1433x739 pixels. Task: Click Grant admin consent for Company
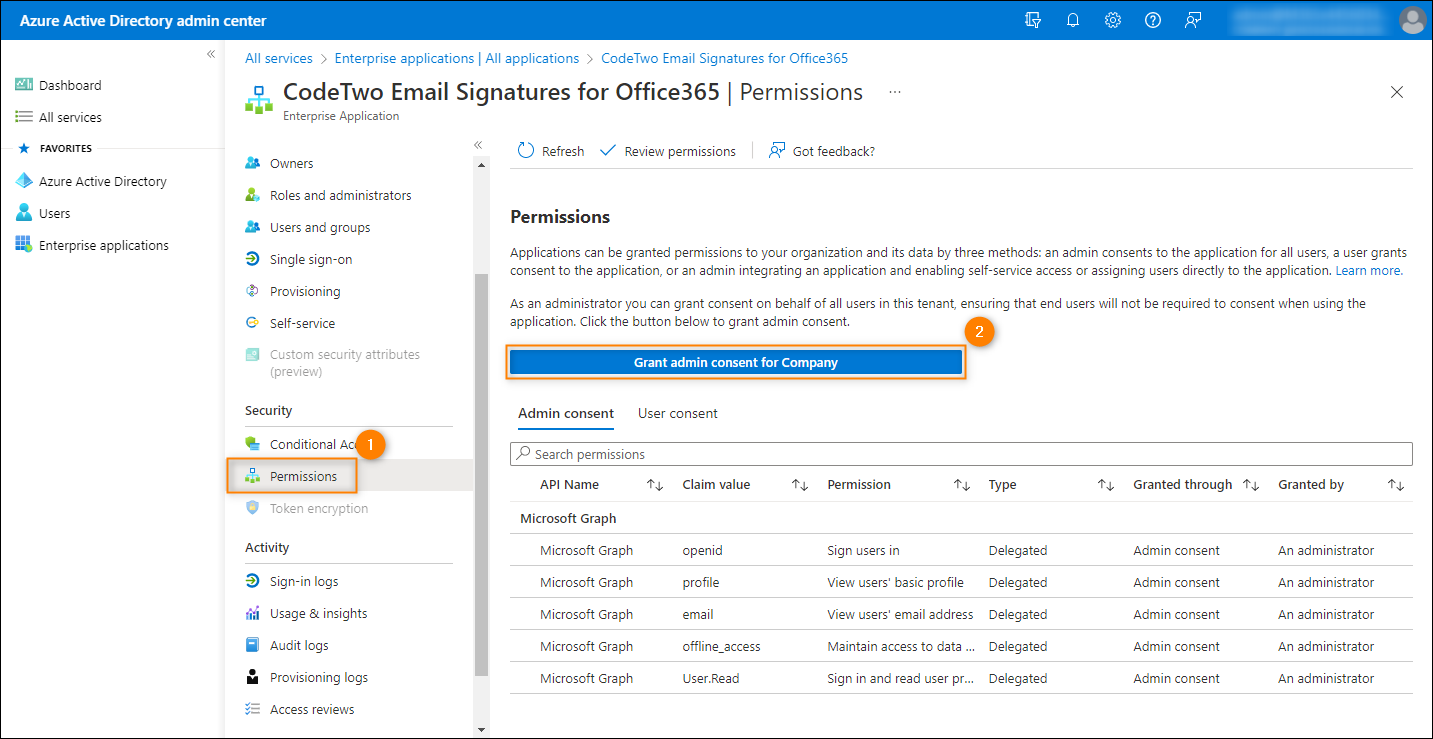tap(736, 362)
